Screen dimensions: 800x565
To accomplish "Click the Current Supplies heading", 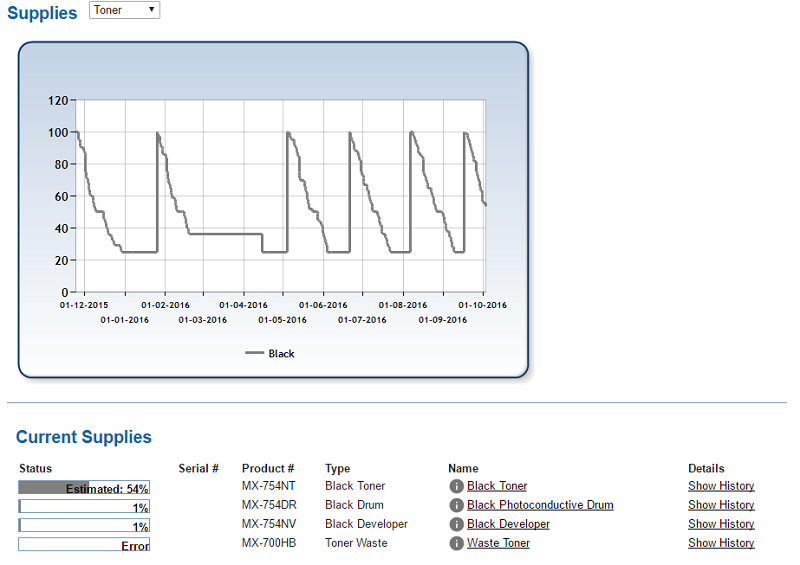I will [84, 437].
